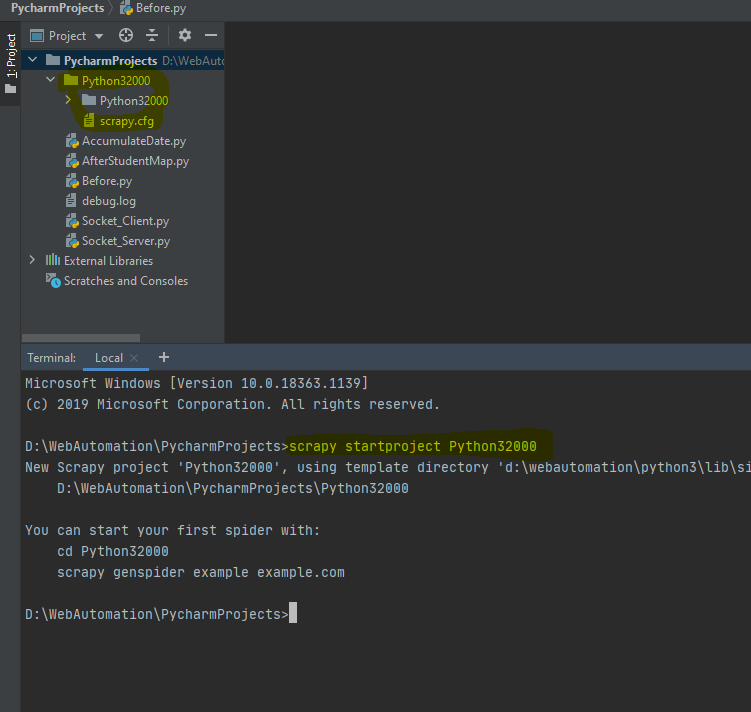This screenshot has width=751, height=712.
Task: Select AccumulateDate.py in project tree
Action: pos(134,141)
